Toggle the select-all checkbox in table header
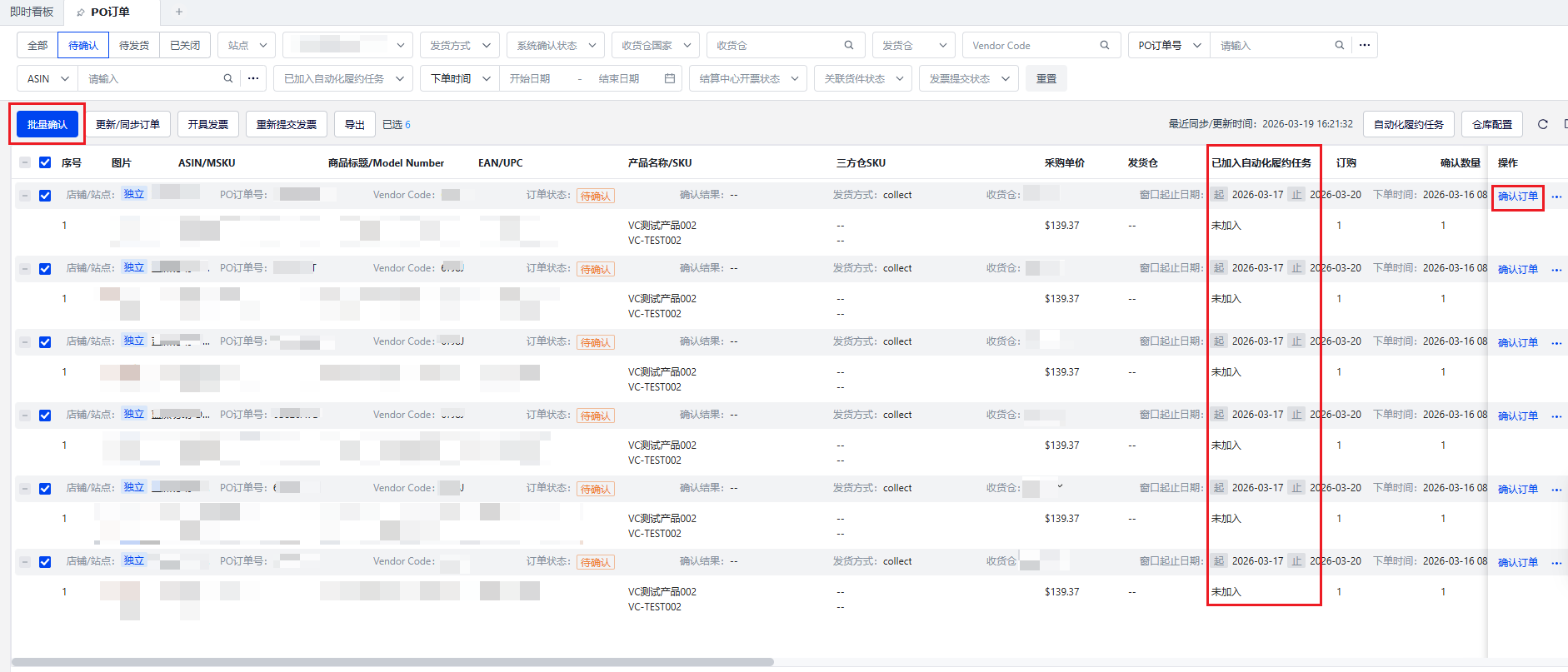This screenshot has height=672, width=1568. click(x=45, y=163)
